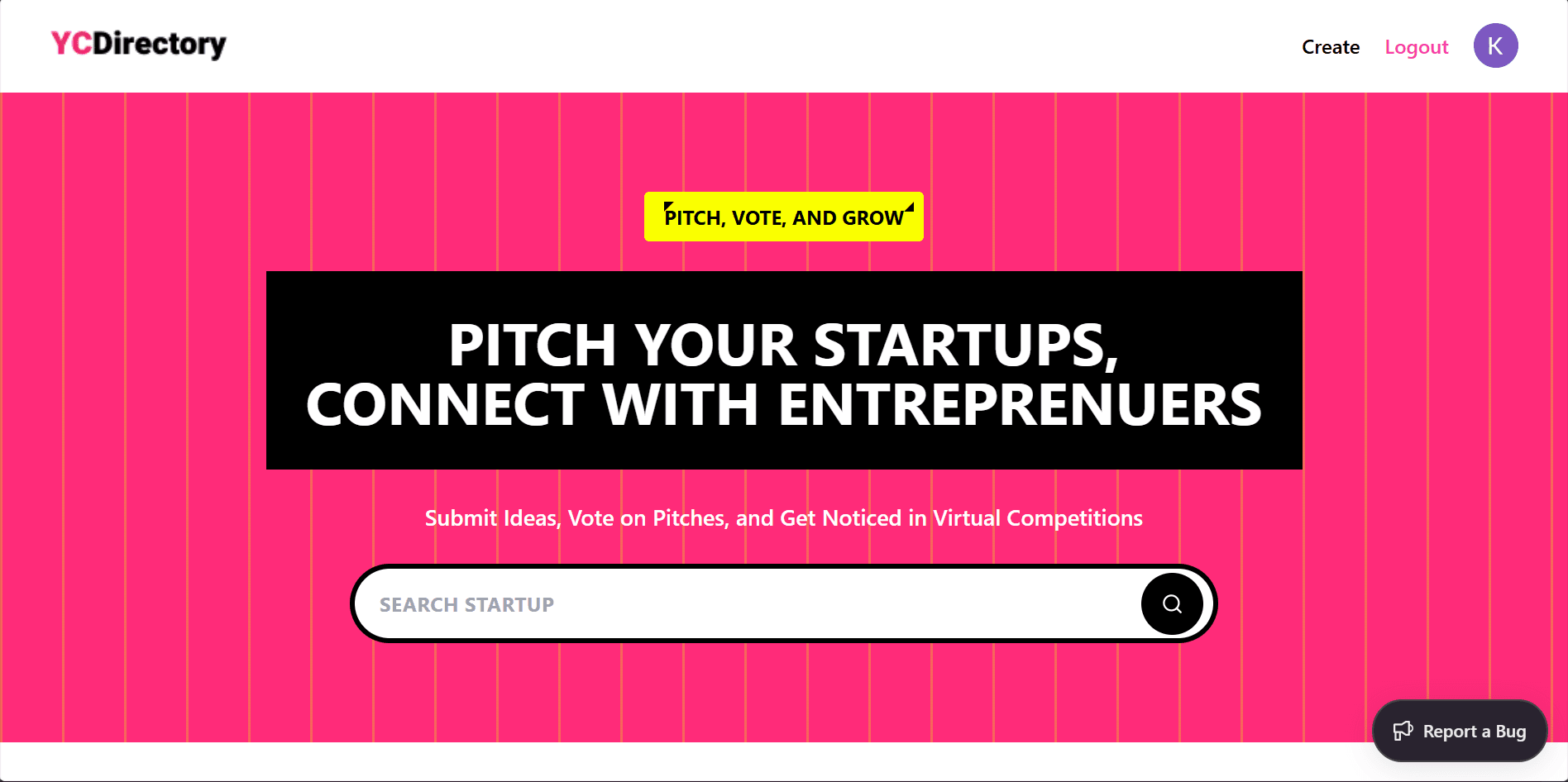This screenshot has height=782, width=1568.
Task: Click the Connect With Entreprenuers heading line
Action: pos(783,405)
